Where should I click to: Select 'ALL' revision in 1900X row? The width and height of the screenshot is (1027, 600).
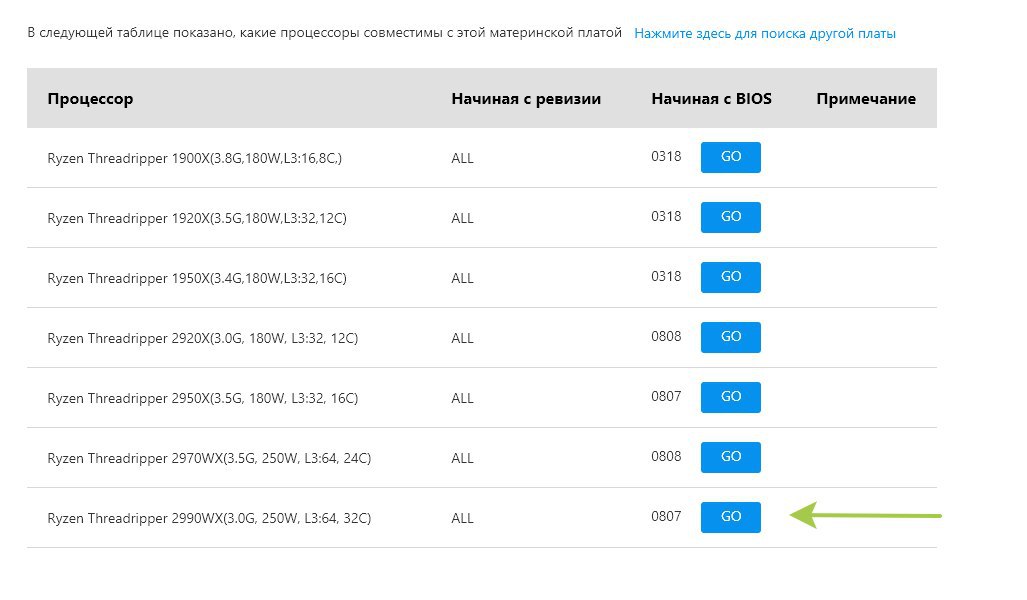pos(462,159)
